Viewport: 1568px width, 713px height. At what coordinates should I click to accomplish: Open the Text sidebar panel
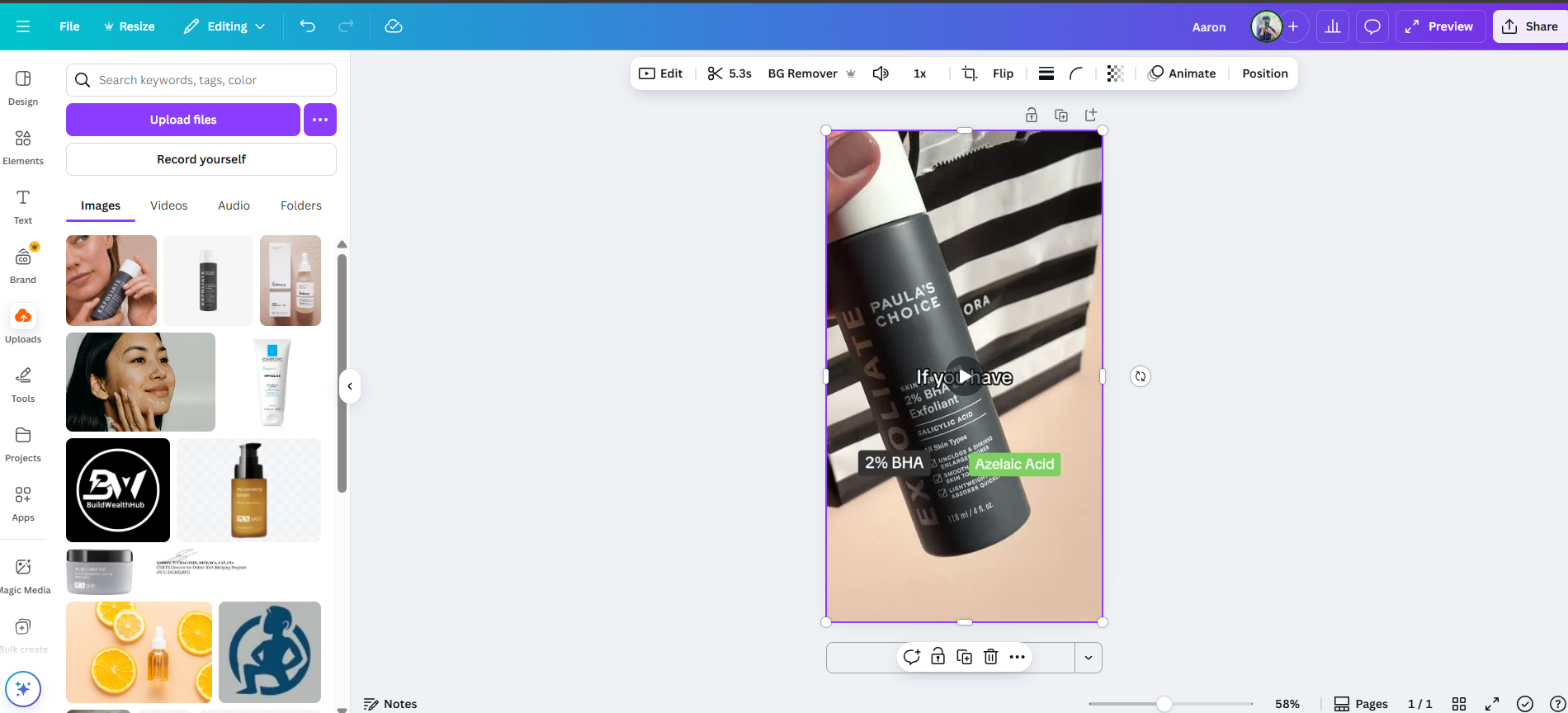coord(23,207)
